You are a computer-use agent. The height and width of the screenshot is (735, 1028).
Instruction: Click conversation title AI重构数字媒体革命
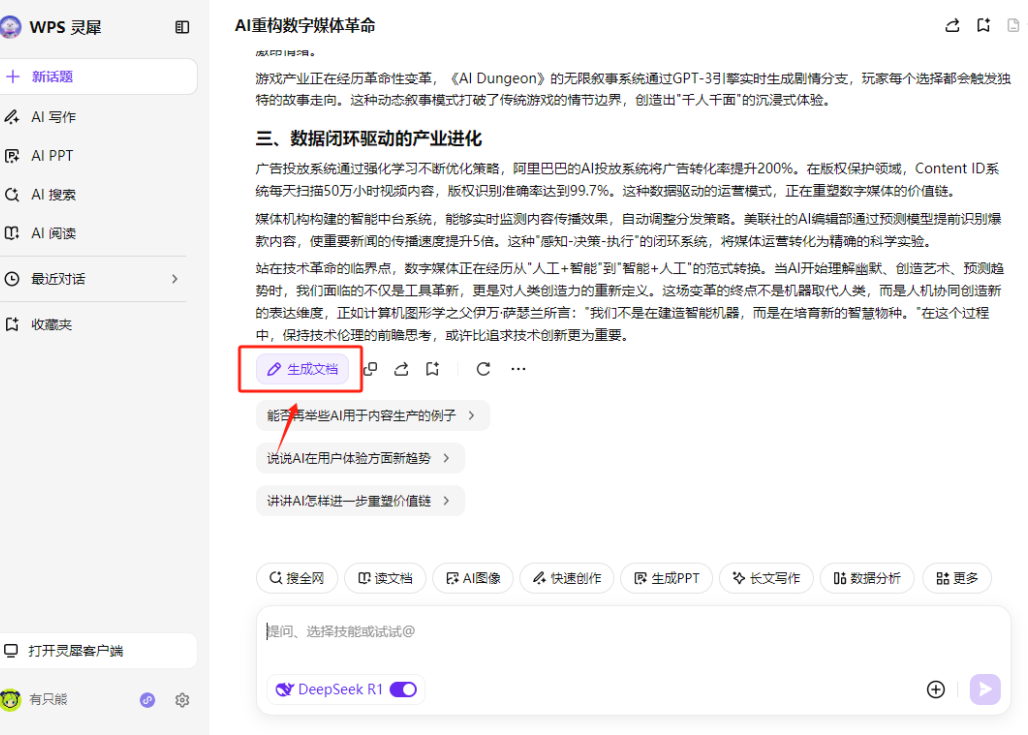305,26
